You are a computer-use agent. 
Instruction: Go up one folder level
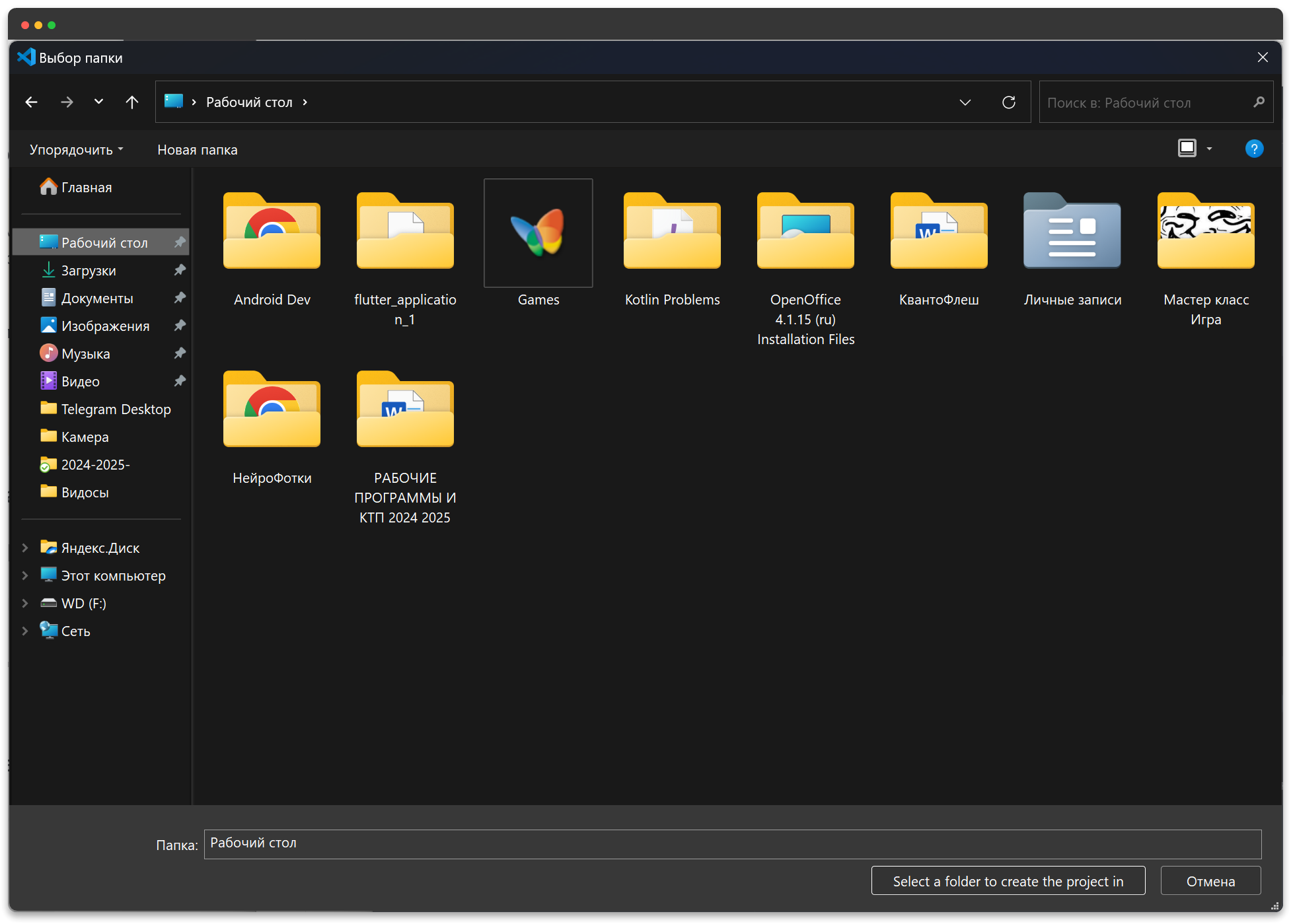point(132,102)
